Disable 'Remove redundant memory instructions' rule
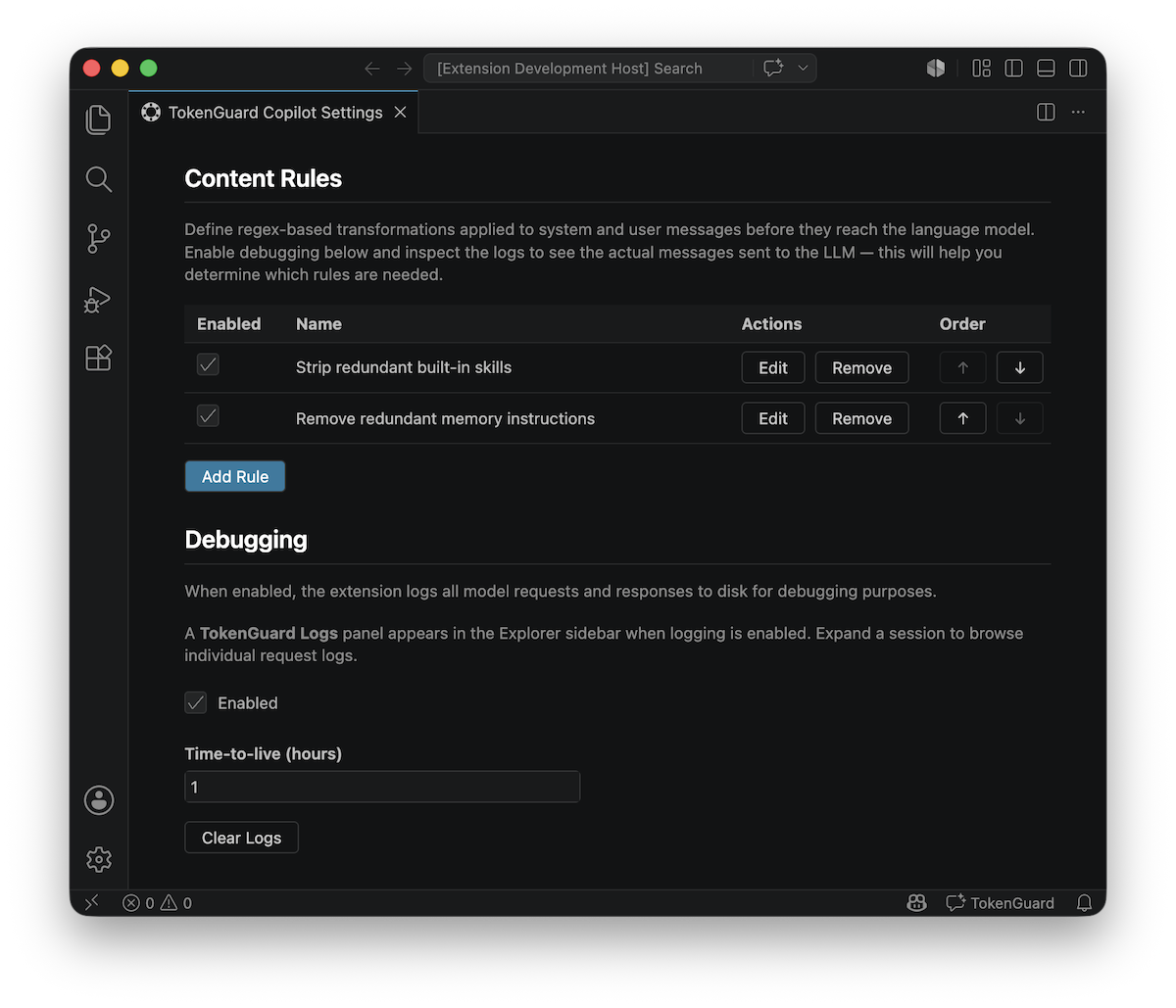 click(x=208, y=415)
